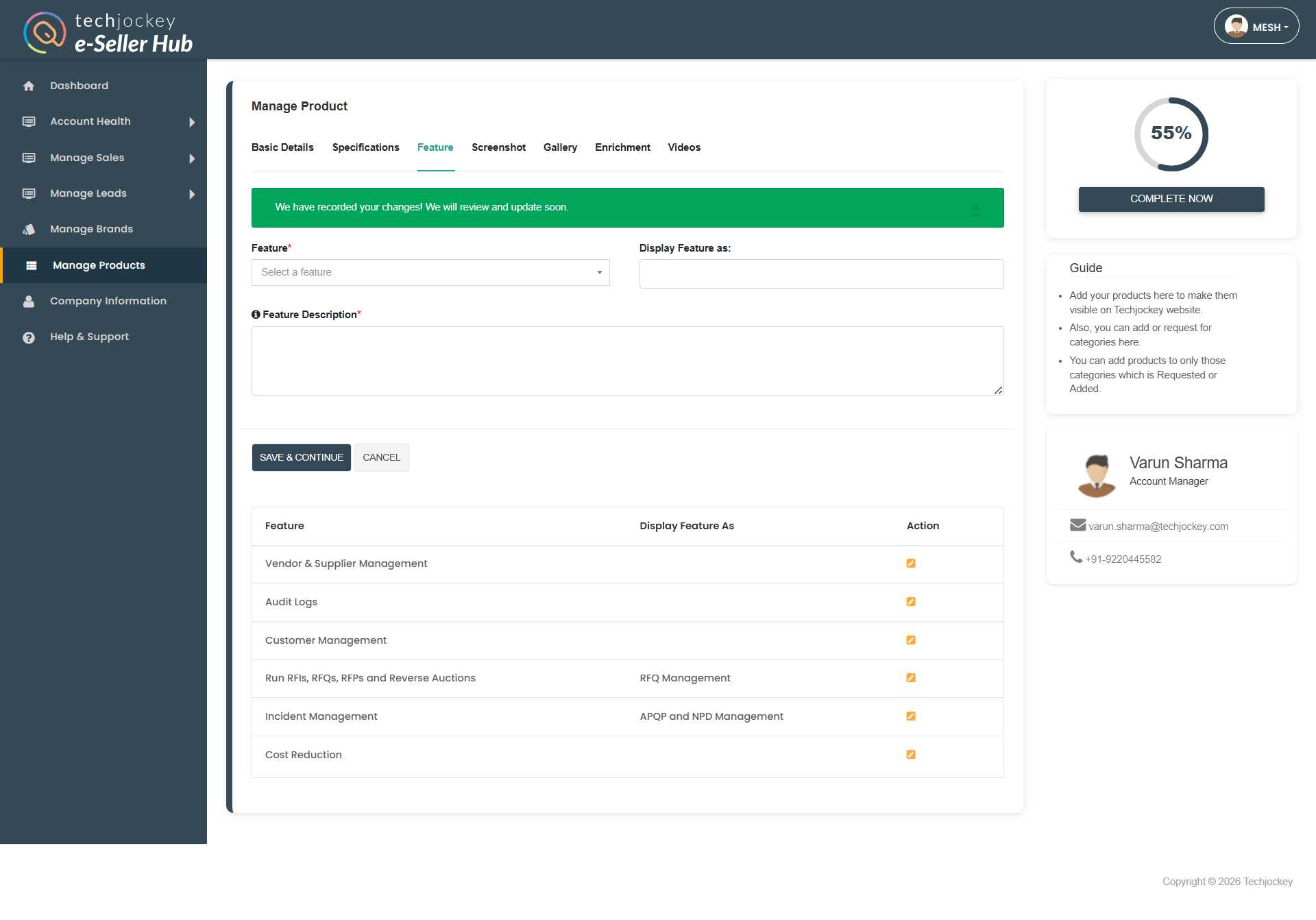Open the MESH account dropdown menu
The height and width of the screenshot is (920, 1316).
1256,26
